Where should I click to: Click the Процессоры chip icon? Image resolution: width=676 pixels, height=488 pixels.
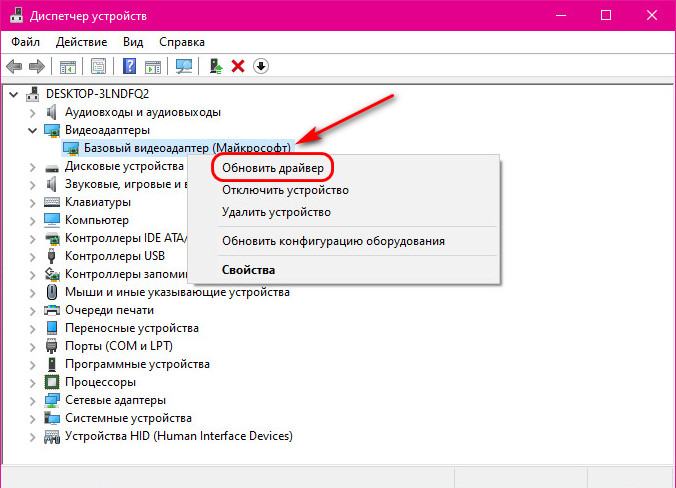pos(52,382)
